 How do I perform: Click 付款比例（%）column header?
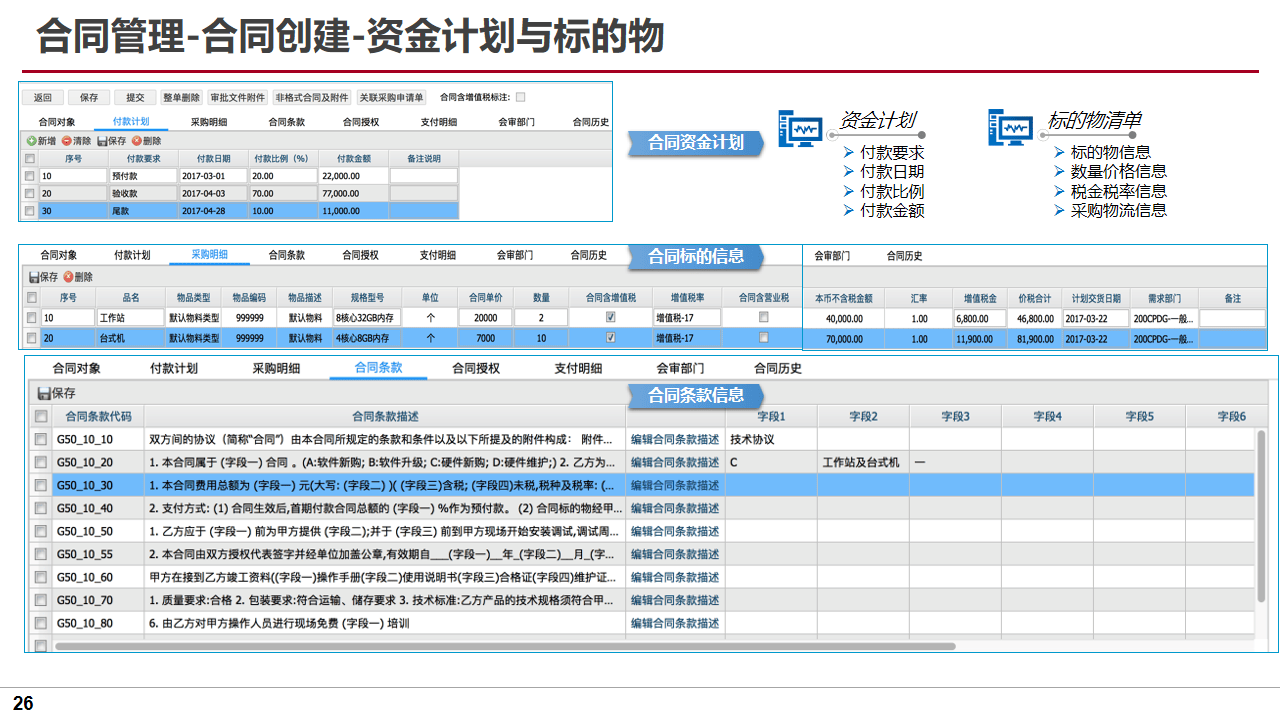284,158
